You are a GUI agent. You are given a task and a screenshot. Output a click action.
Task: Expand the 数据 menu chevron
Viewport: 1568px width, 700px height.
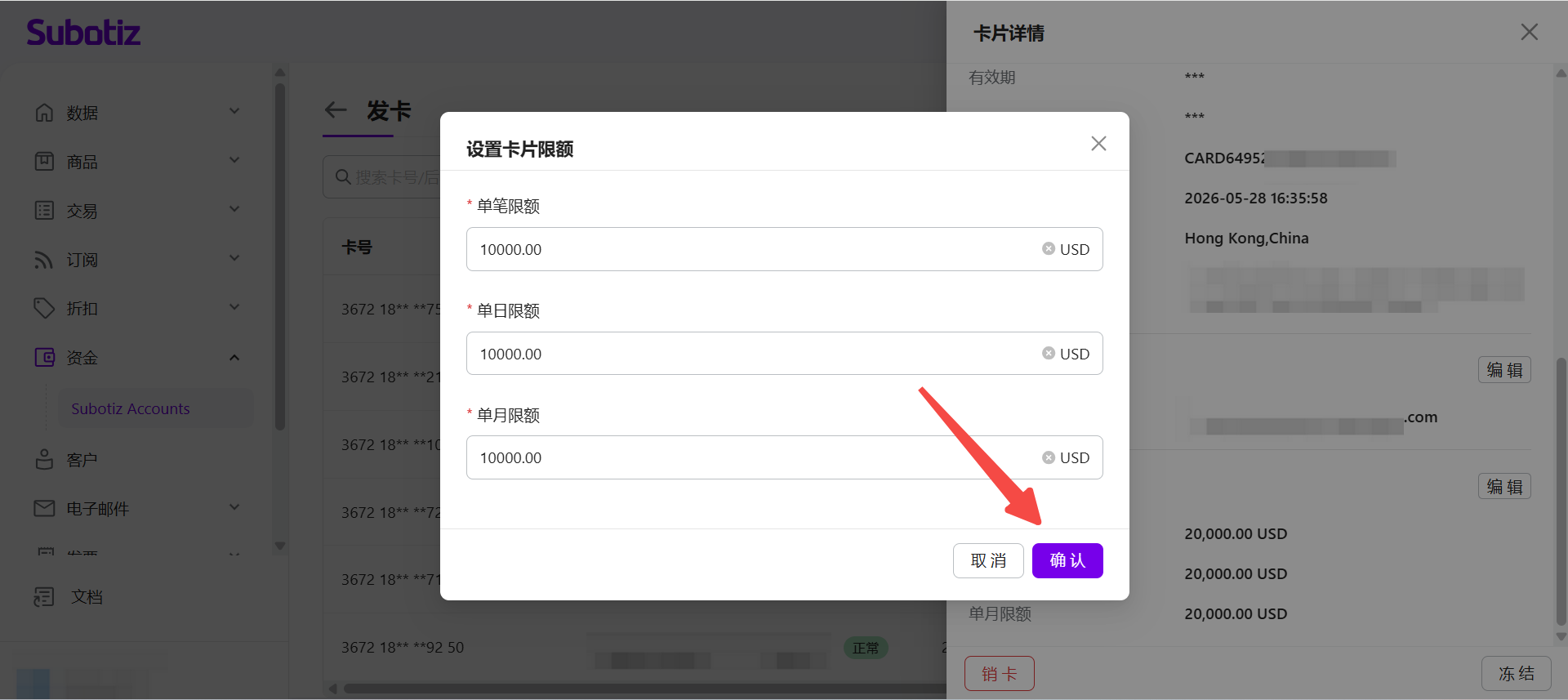pos(234,111)
